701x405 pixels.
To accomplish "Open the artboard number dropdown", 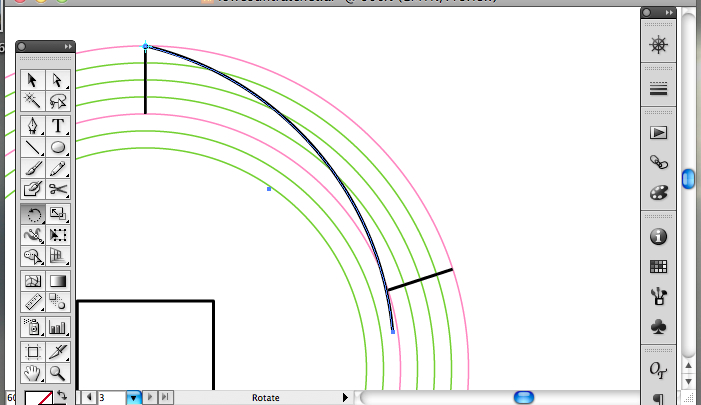I will [133, 397].
